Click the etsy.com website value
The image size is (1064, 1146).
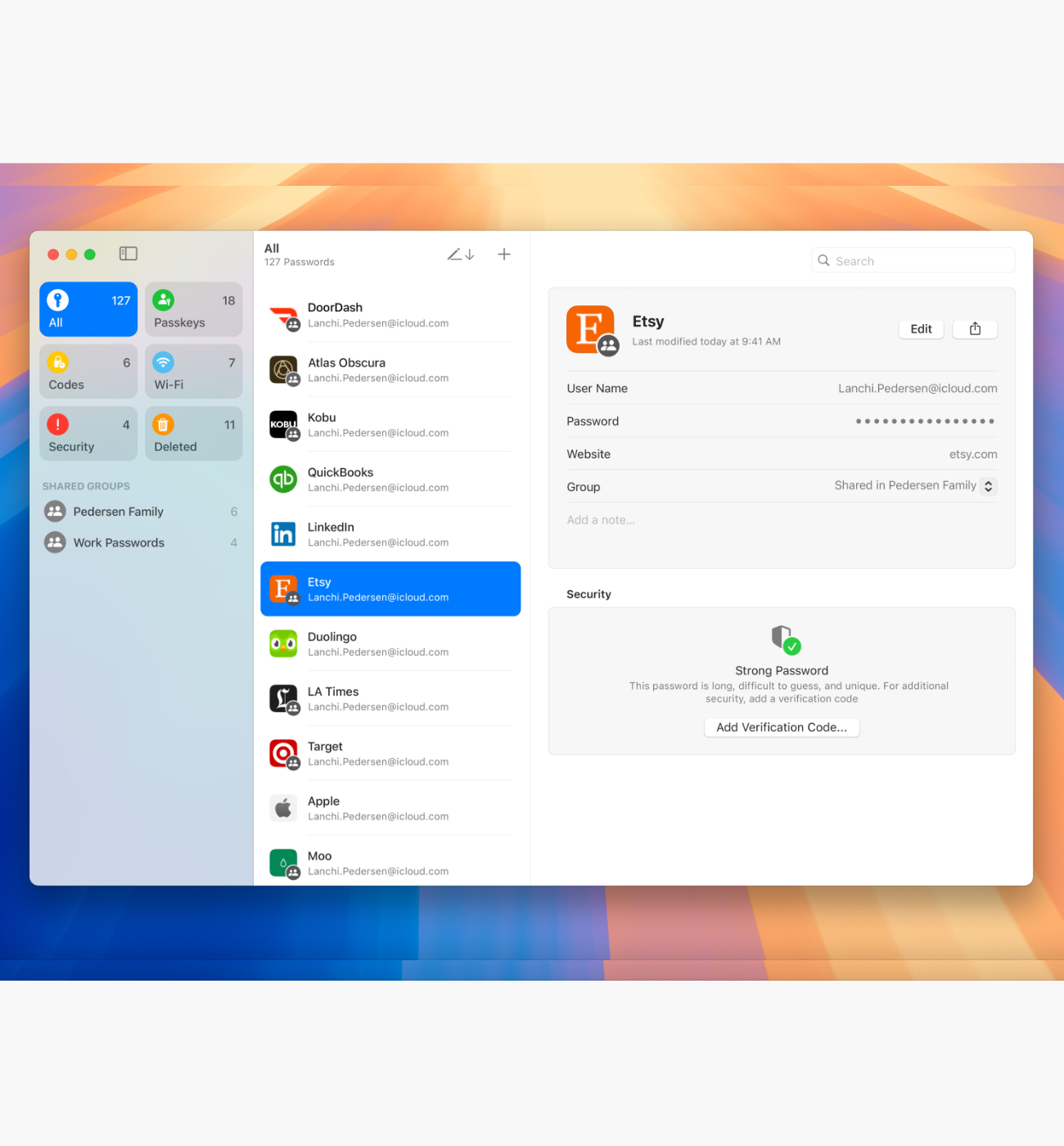tap(973, 454)
